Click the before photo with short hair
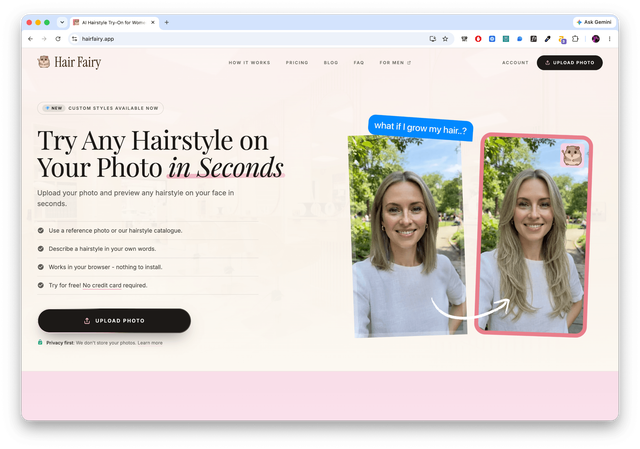The height and width of the screenshot is (449, 640). 409,236
